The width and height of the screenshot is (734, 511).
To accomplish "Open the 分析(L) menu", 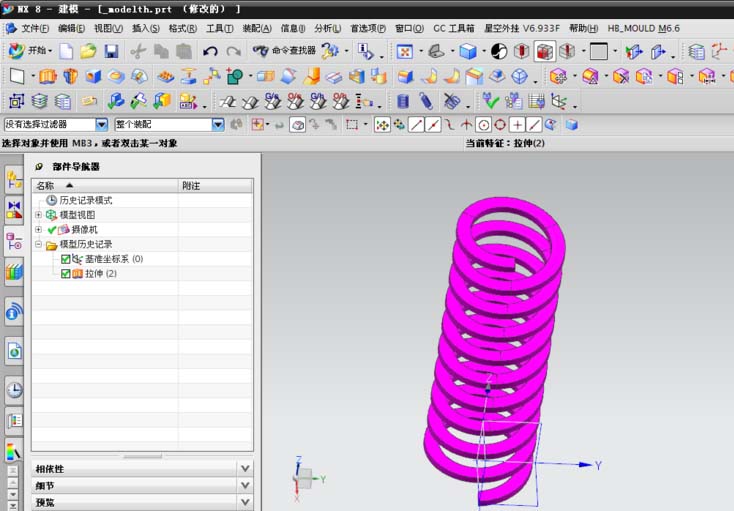I will coord(327,28).
